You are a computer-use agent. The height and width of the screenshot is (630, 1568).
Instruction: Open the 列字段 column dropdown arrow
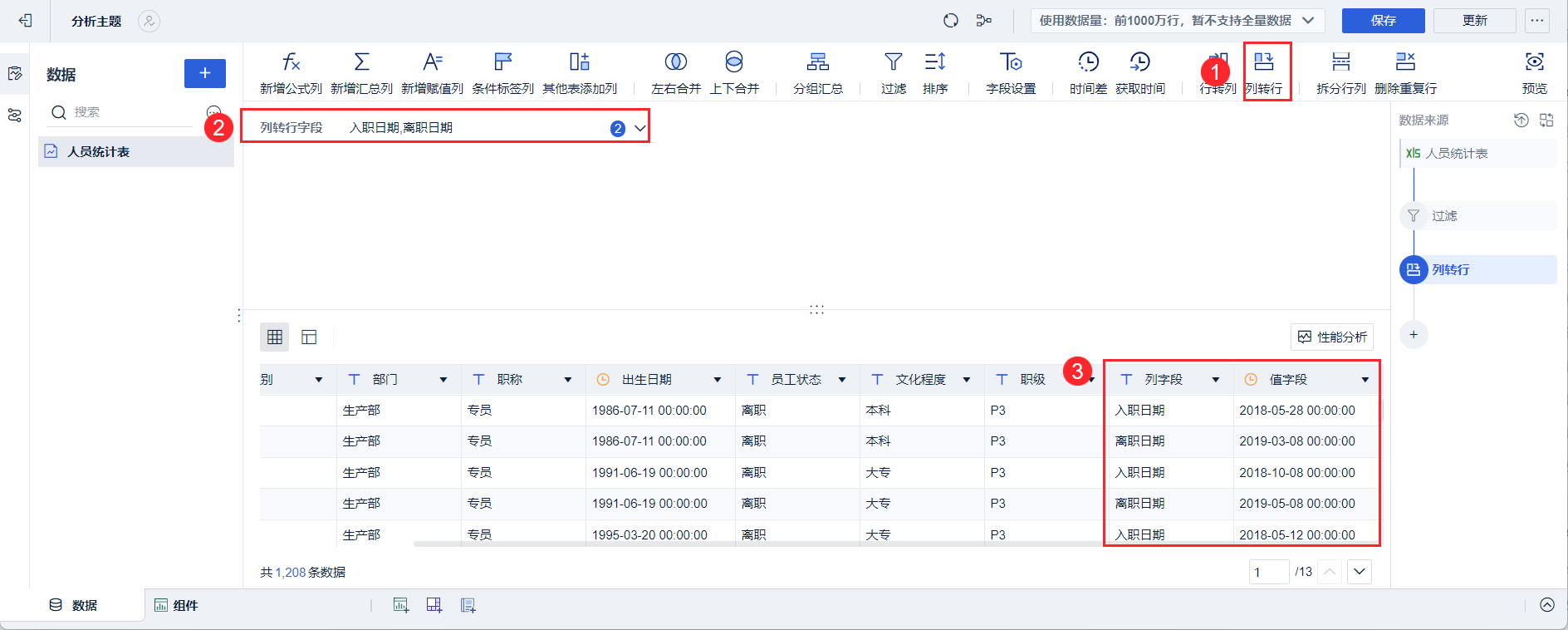click(x=1216, y=380)
